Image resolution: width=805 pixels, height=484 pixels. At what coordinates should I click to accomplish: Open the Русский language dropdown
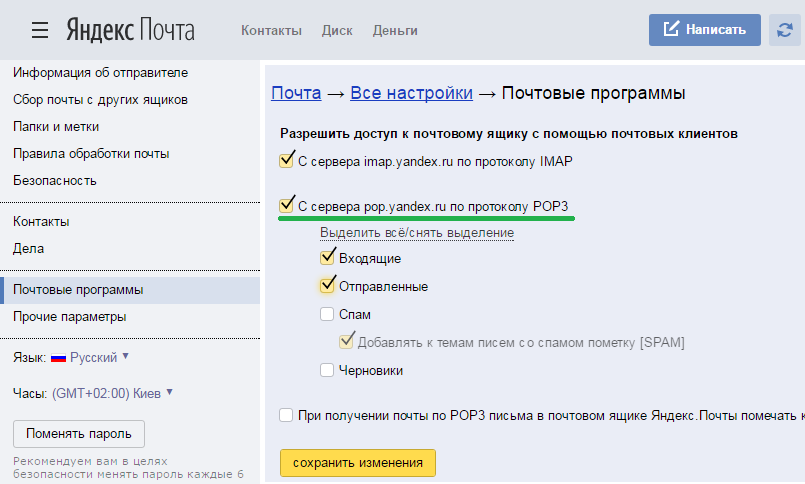tap(99, 357)
